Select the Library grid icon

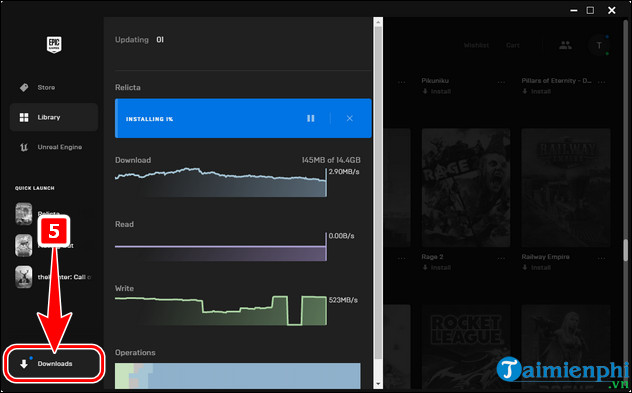point(24,117)
